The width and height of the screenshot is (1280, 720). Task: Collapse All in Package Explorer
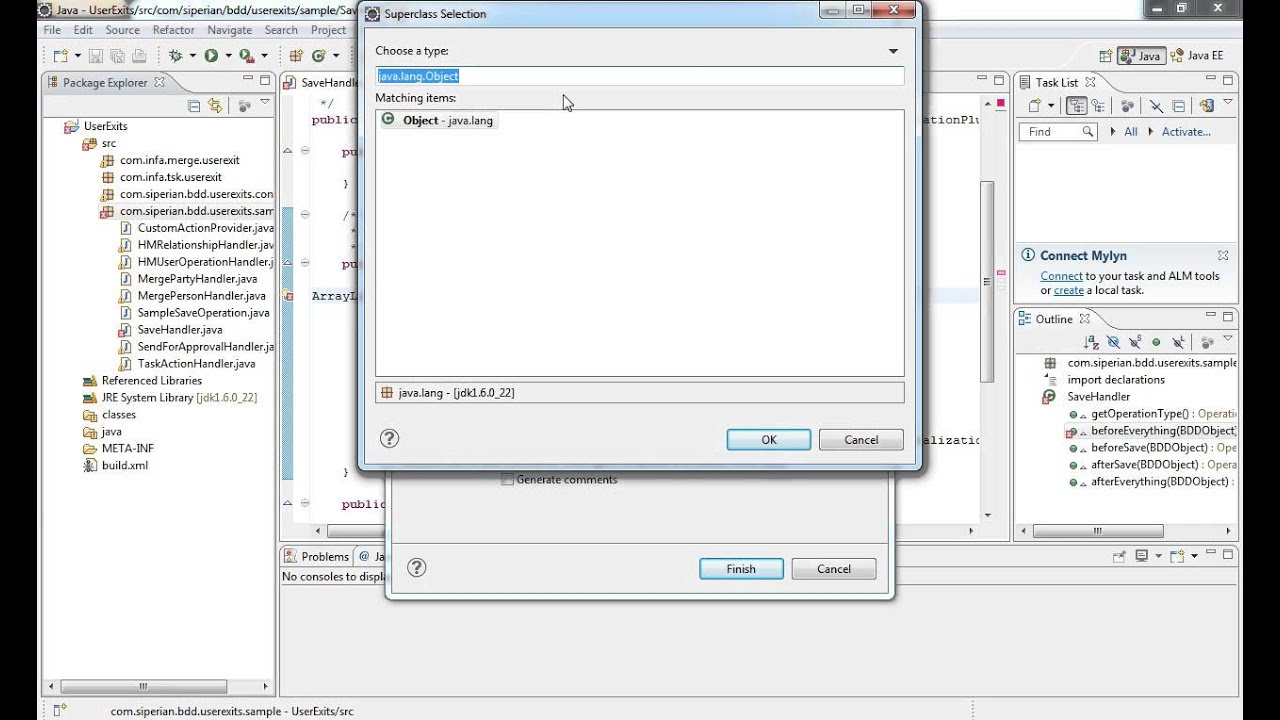(x=194, y=106)
